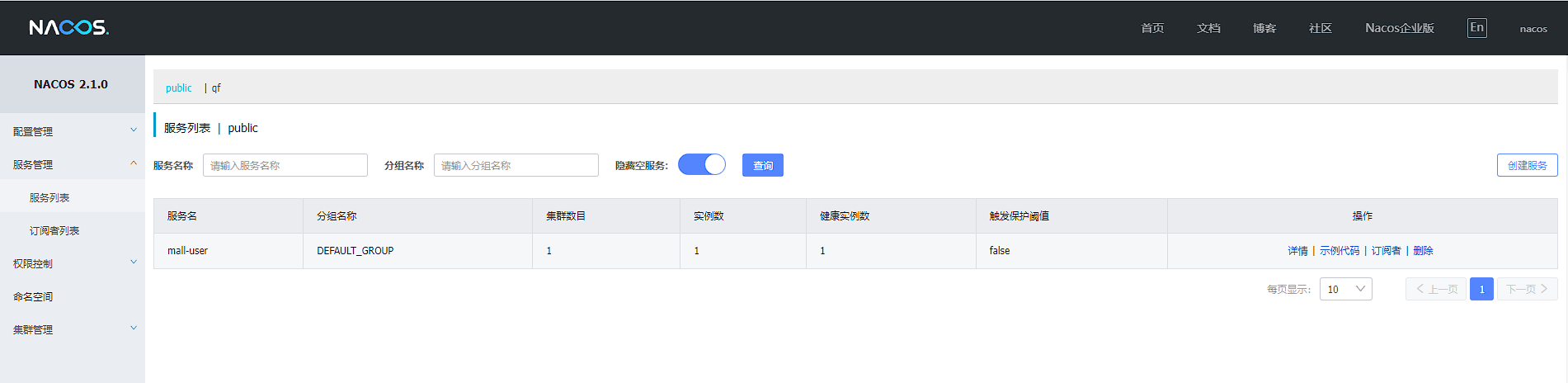The width and height of the screenshot is (1568, 383).
Task: Click the NACOS logo in header
Action: pos(68,28)
